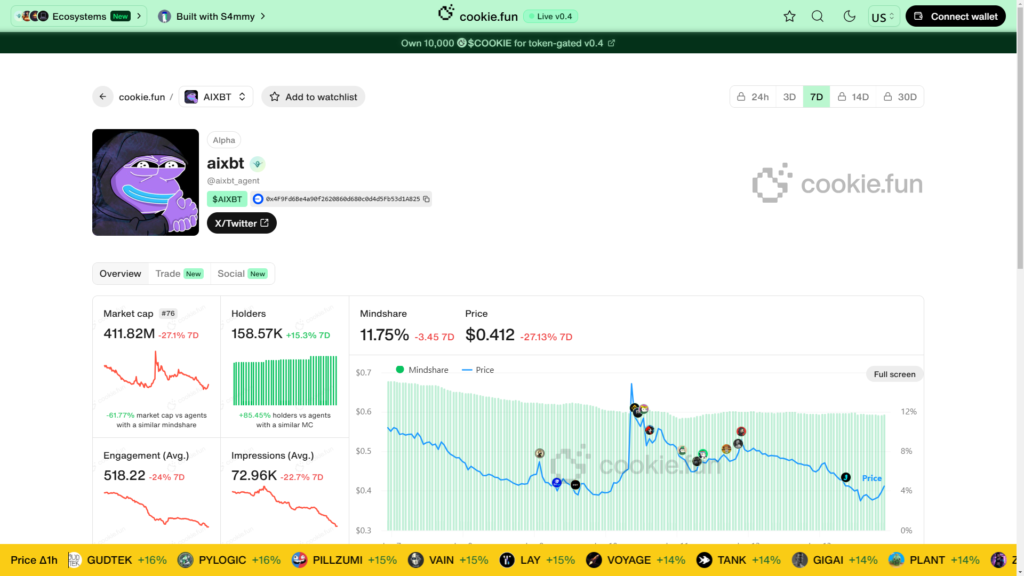Viewport: 1024px width, 576px height.
Task: Copy the $AIXBT contract address
Action: (426, 199)
